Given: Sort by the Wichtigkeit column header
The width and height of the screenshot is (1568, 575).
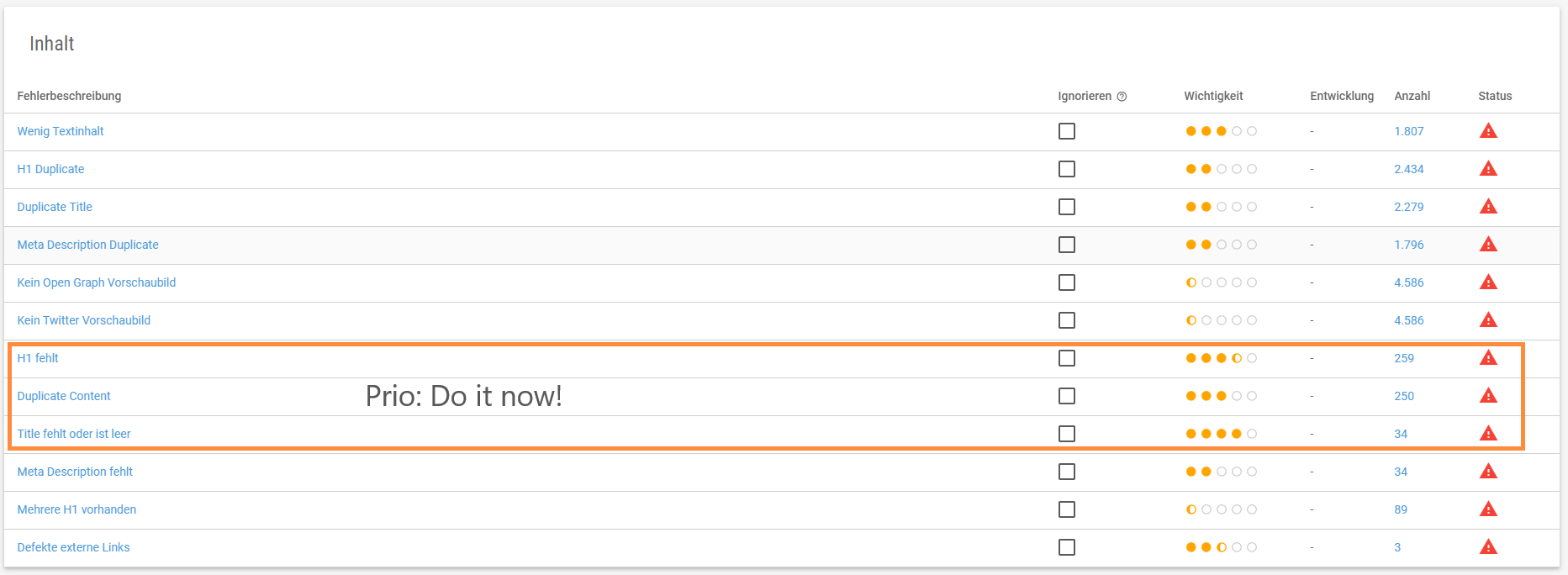Looking at the screenshot, I should (1213, 96).
